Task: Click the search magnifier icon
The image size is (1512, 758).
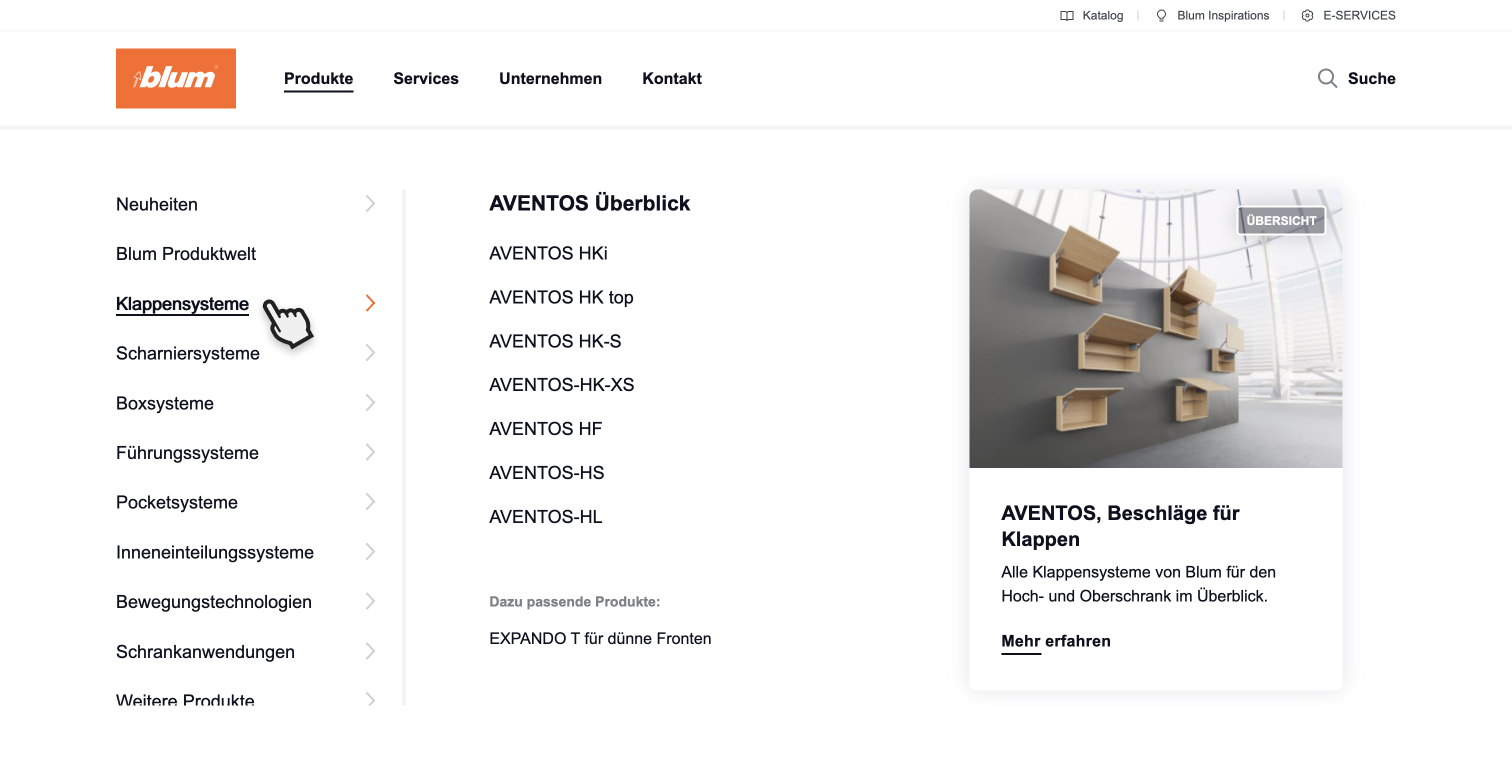Action: tap(1327, 78)
